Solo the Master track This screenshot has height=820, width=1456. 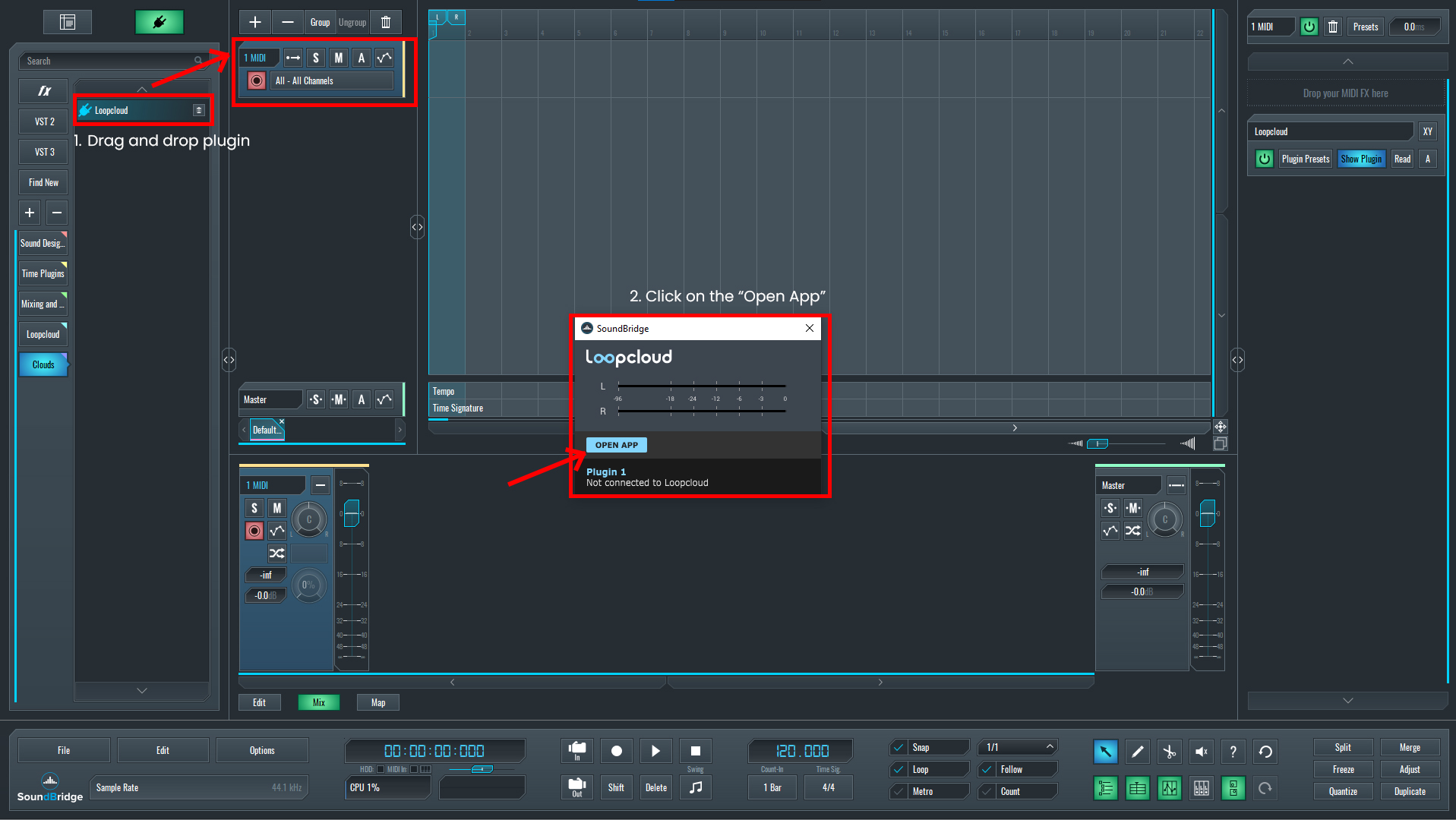point(316,399)
